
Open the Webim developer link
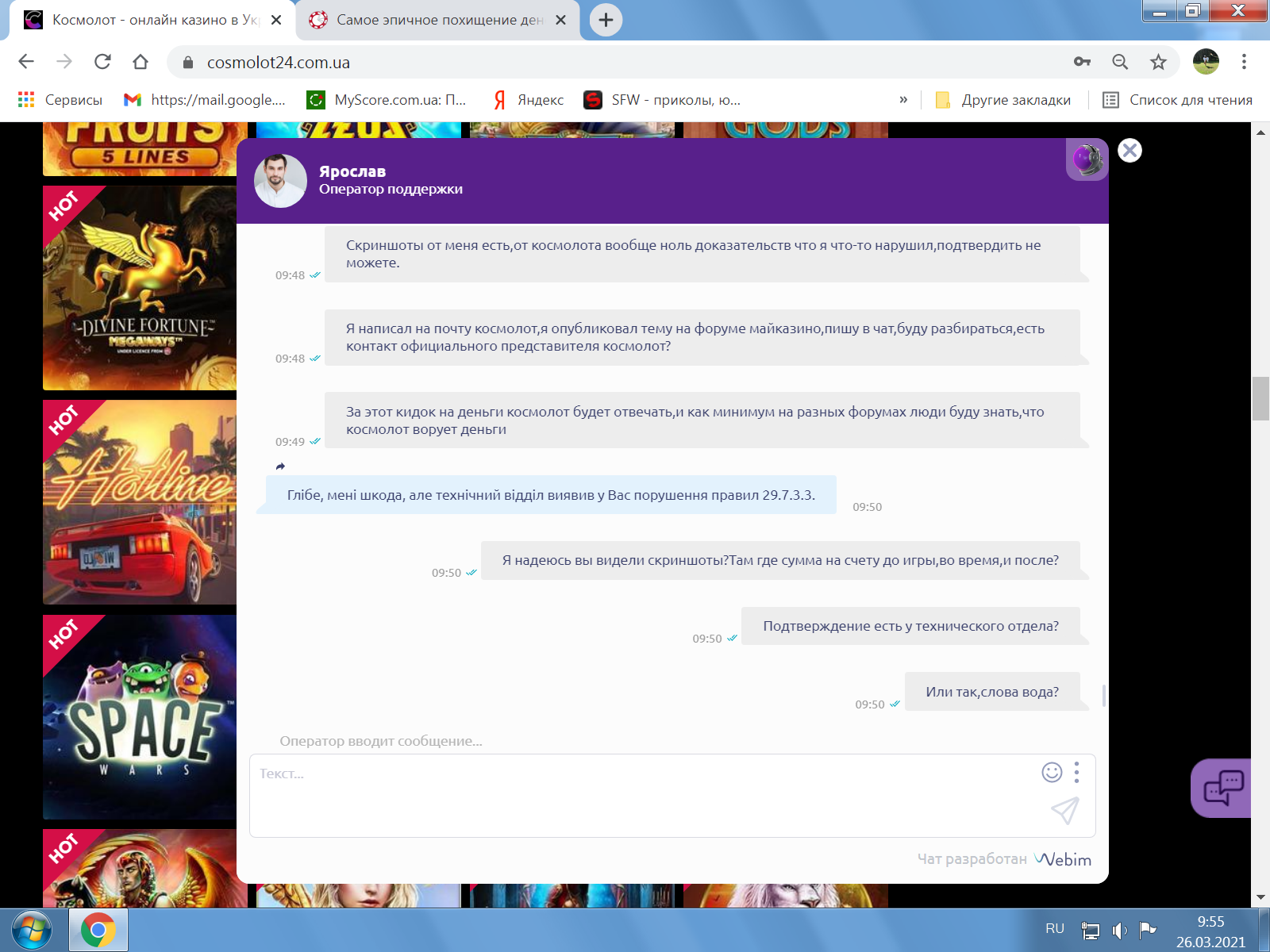pyautogui.click(x=1063, y=859)
